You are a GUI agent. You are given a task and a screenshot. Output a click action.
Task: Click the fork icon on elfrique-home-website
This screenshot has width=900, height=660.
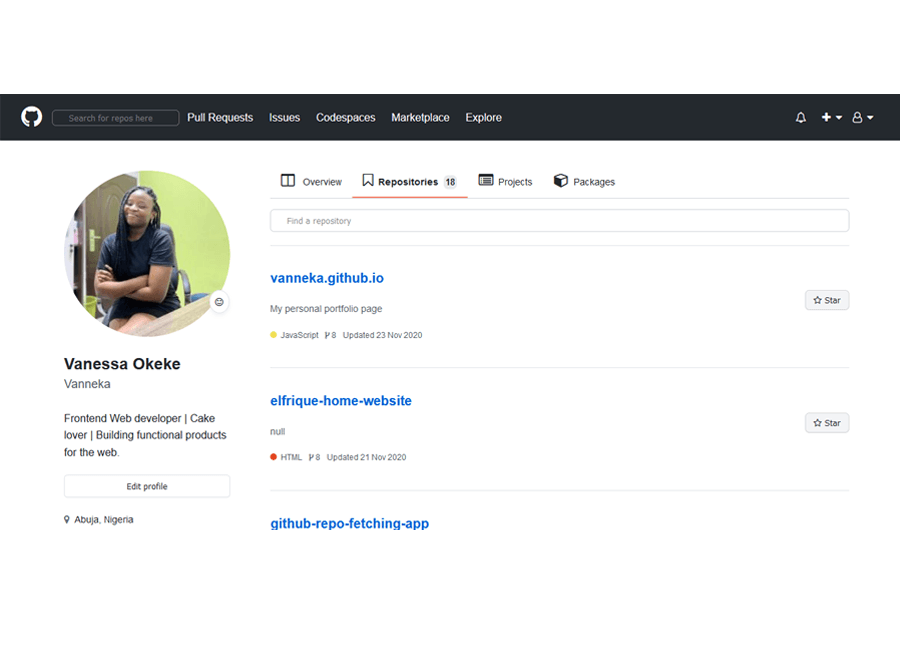[311, 457]
